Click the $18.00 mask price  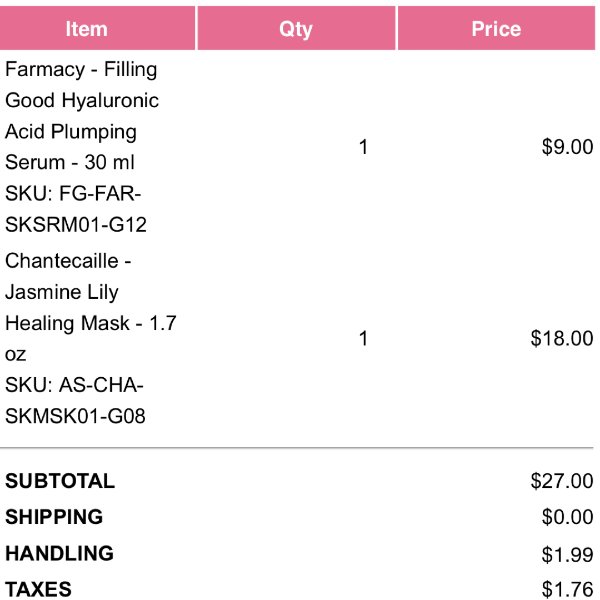tap(562, 338)
